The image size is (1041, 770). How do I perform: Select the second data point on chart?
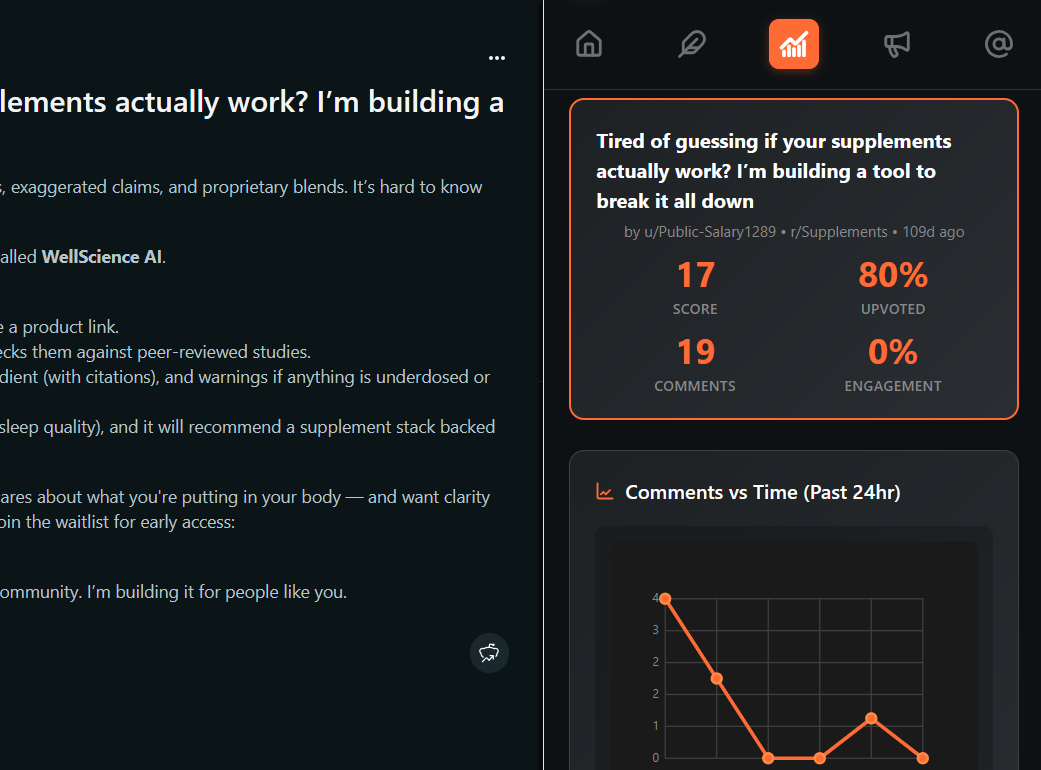point(717,678)
